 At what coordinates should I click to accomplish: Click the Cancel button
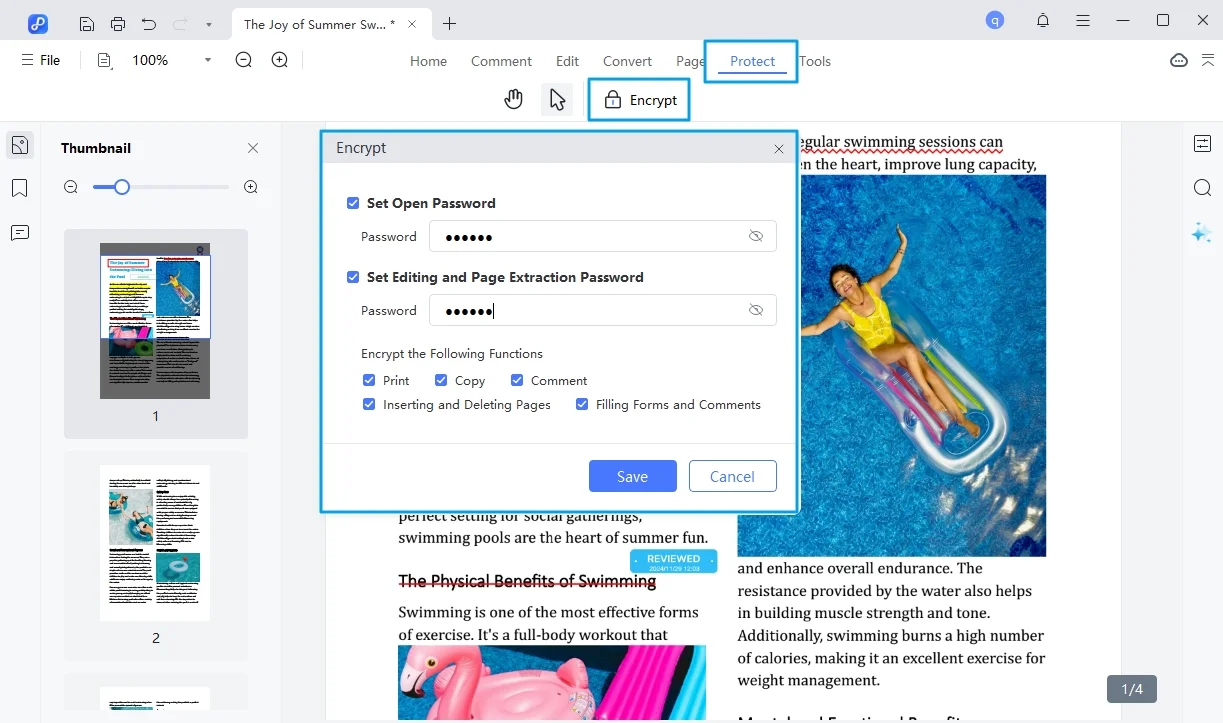[x=732, y=476]
